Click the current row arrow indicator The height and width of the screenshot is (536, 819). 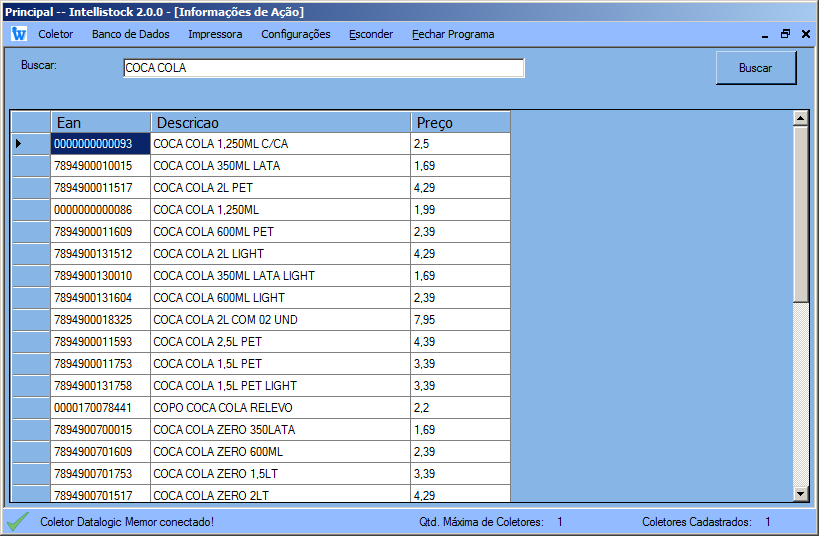coord(19,143)
